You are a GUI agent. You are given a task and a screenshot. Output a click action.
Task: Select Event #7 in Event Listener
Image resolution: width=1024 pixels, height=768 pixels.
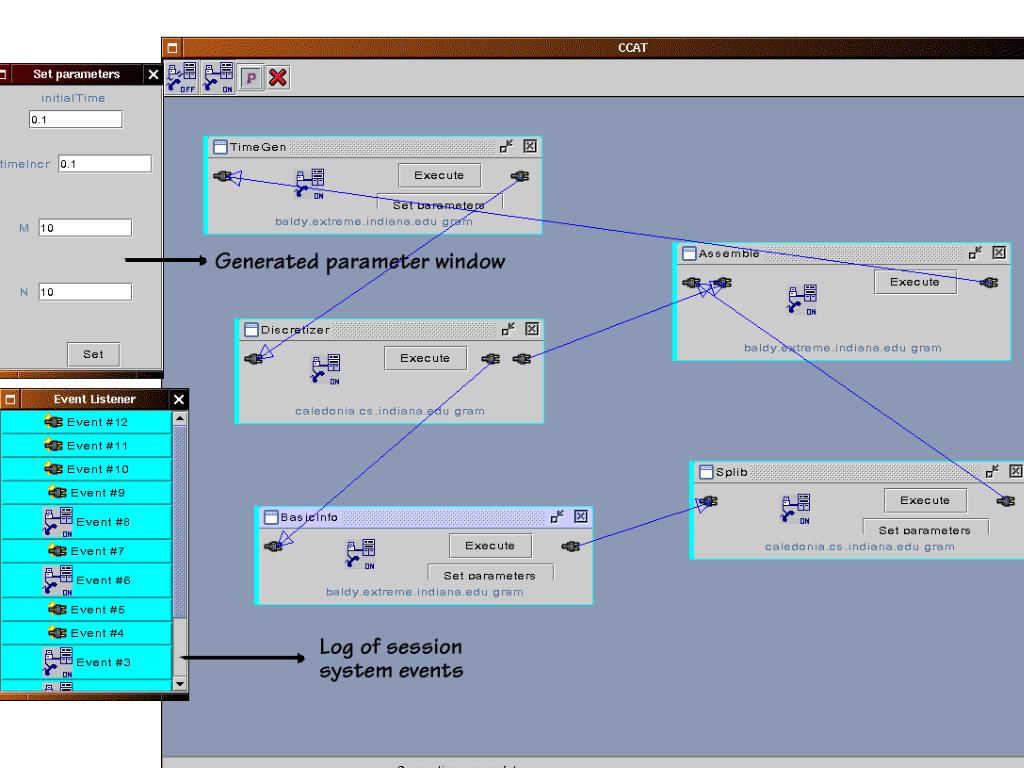(86, 551)
